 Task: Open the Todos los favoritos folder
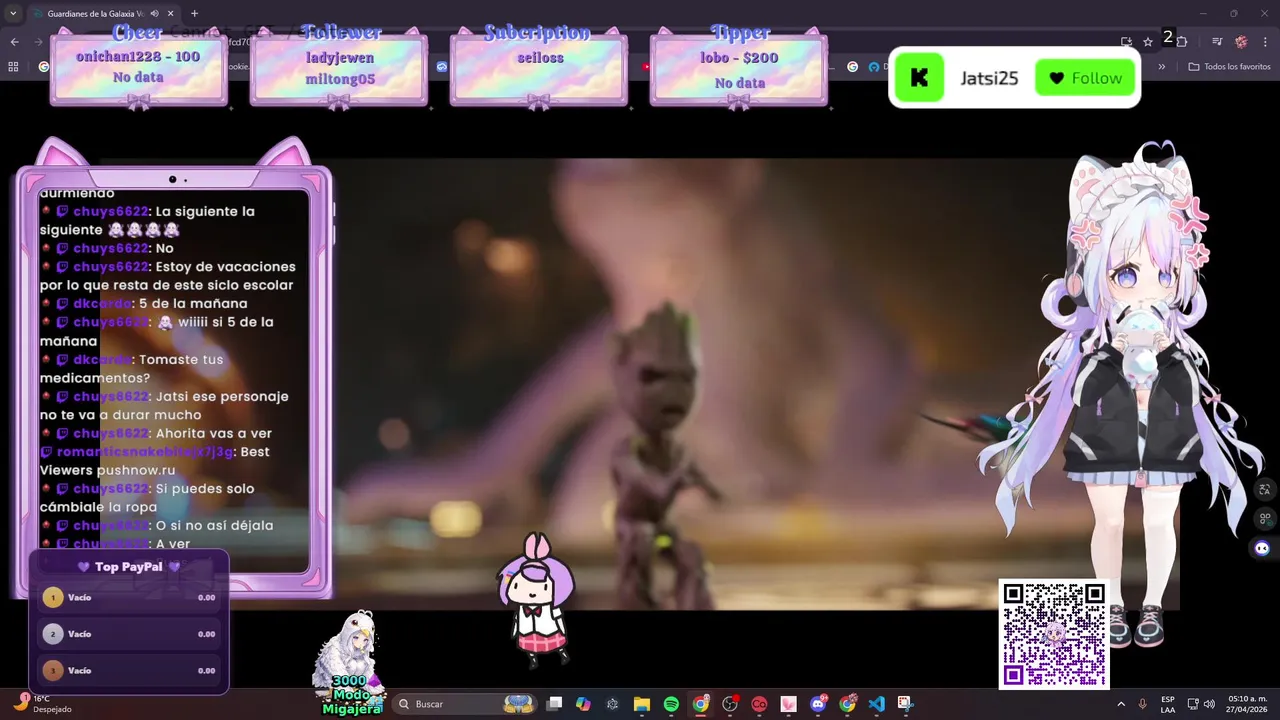pyautogui.click(x=1229, y=67)
